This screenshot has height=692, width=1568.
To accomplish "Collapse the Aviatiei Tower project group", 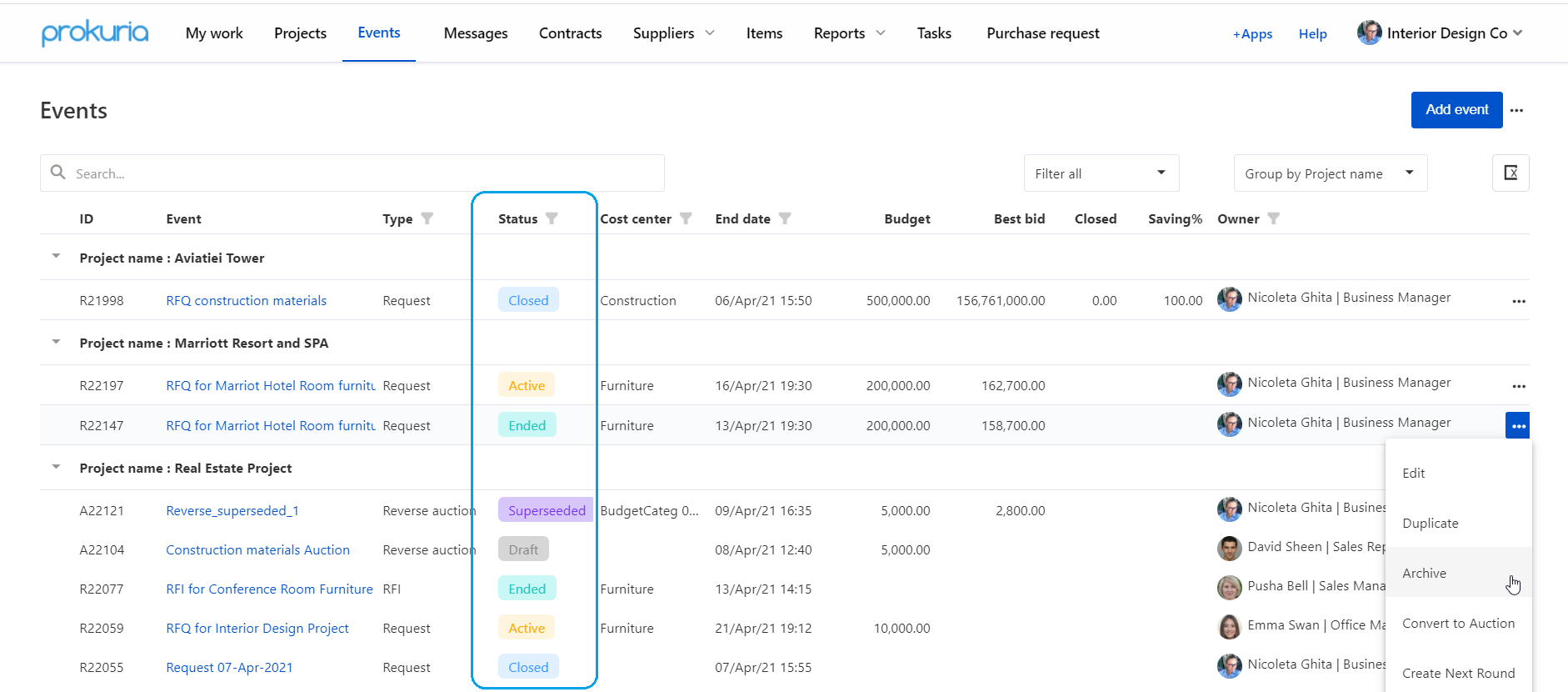I will pos(56,256).
